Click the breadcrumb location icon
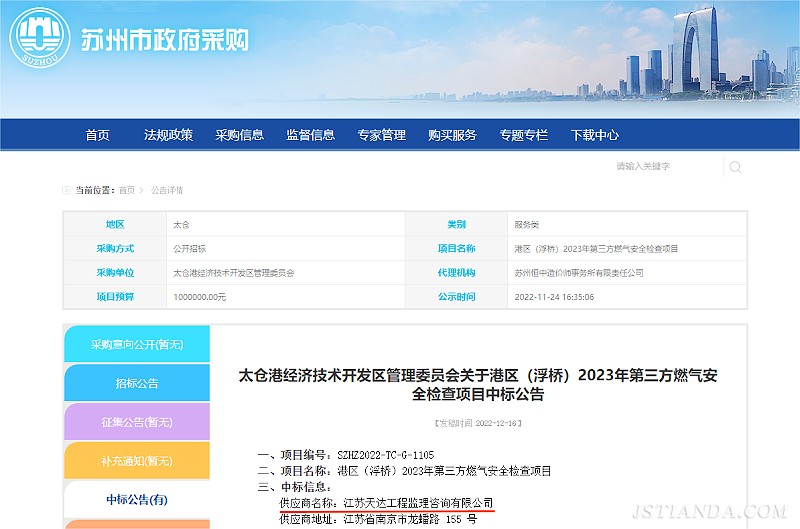This screenshot has width=800, height=529. coord(67,190)
